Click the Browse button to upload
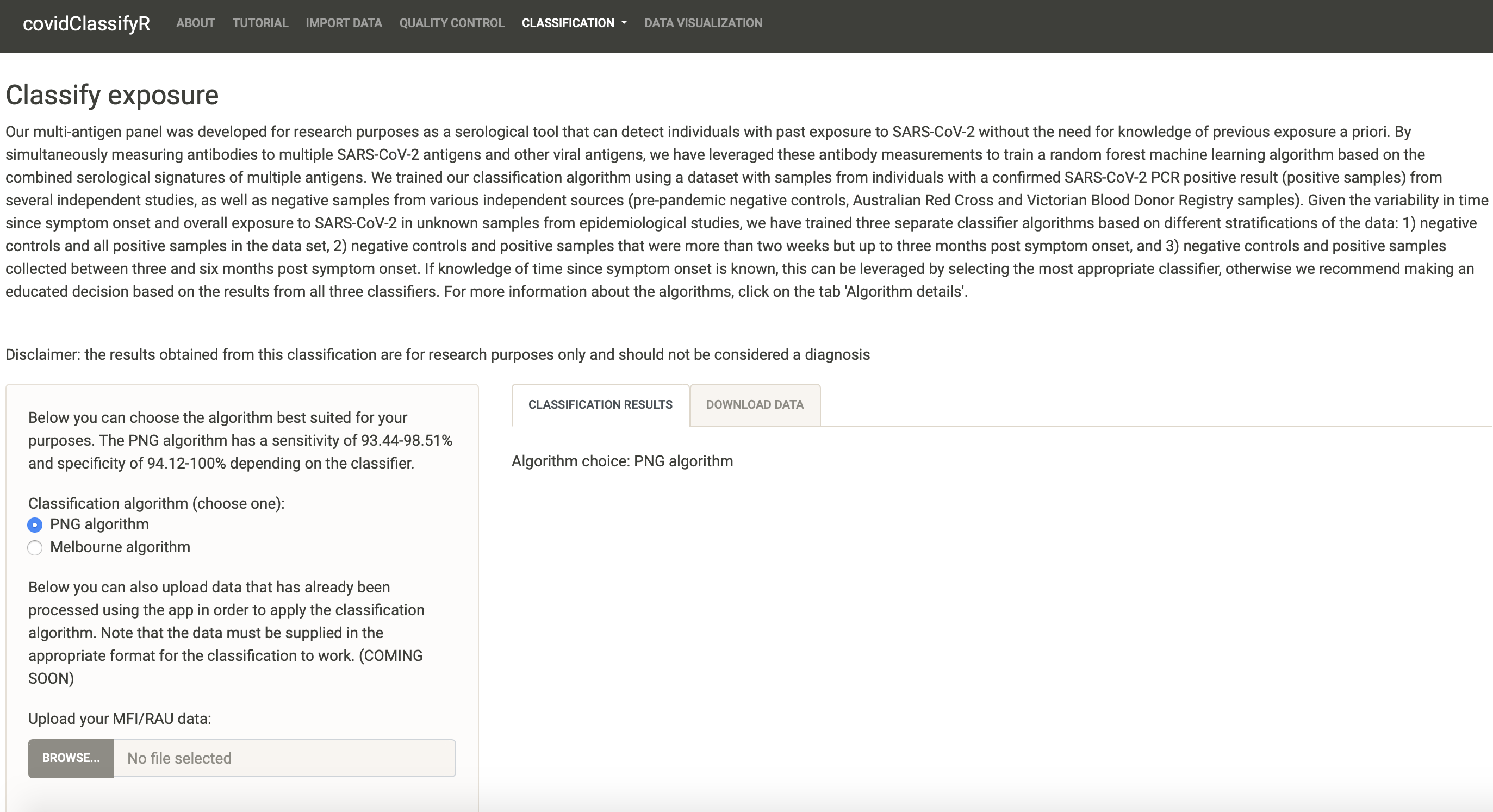 (71, 758)
